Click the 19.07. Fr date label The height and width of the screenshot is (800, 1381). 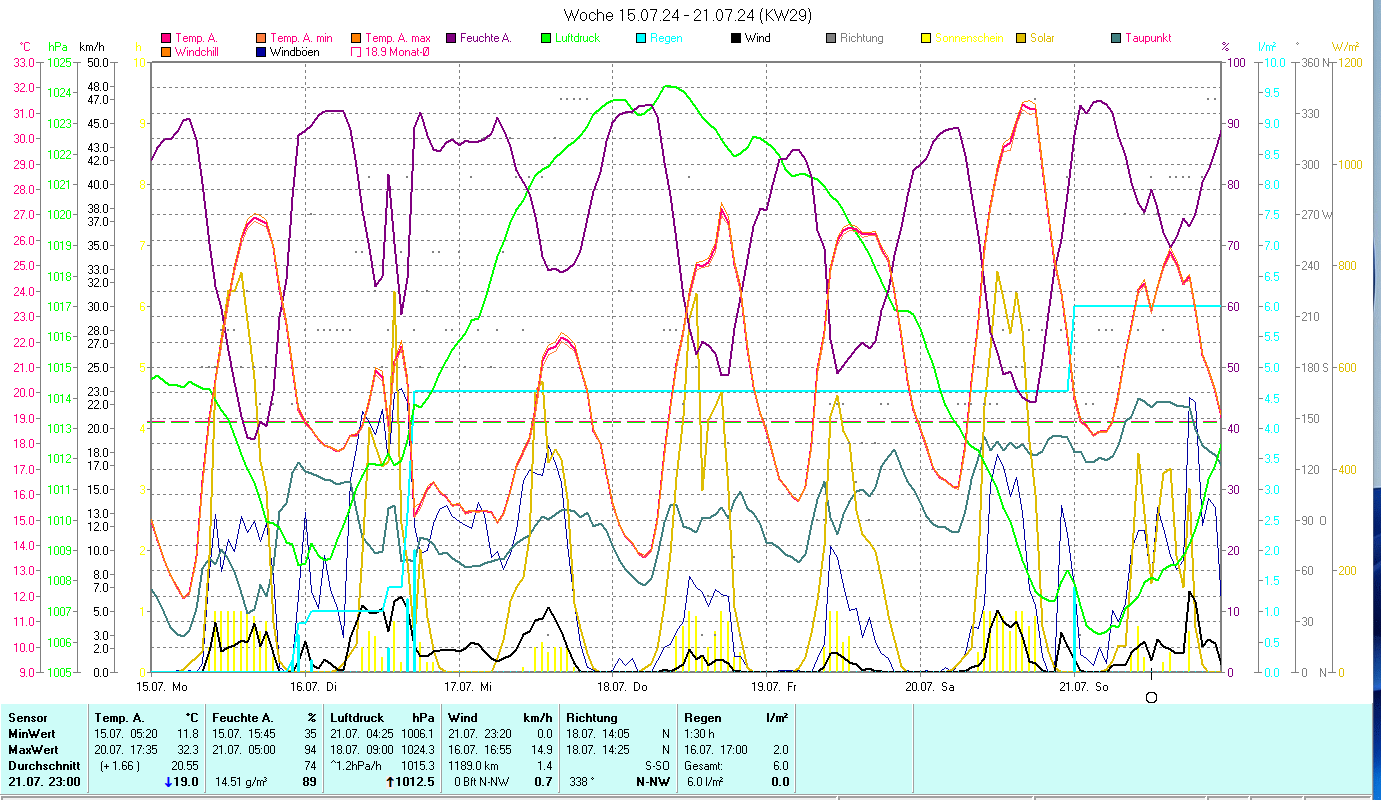774,687
